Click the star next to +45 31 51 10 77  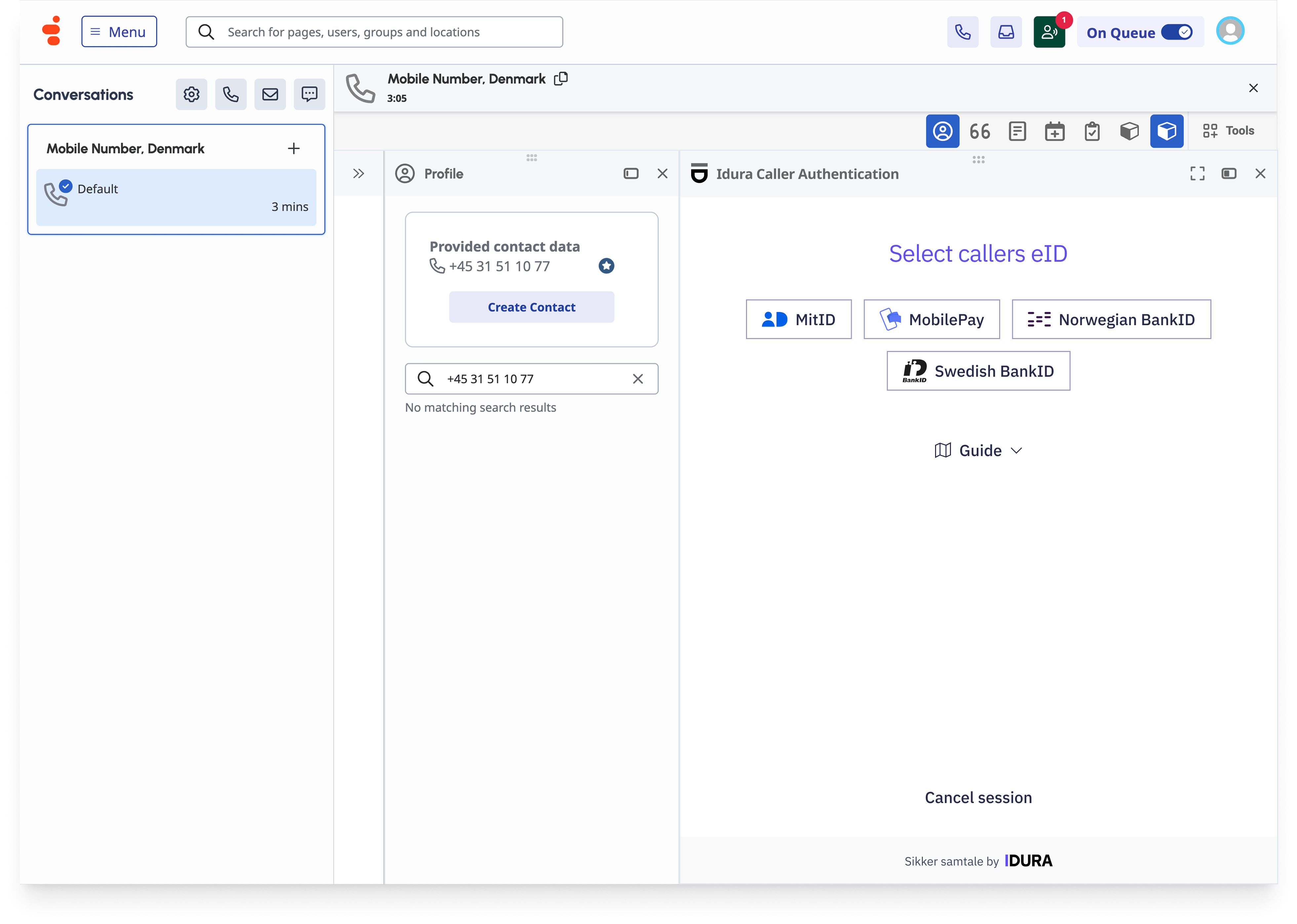click(606, 266)
